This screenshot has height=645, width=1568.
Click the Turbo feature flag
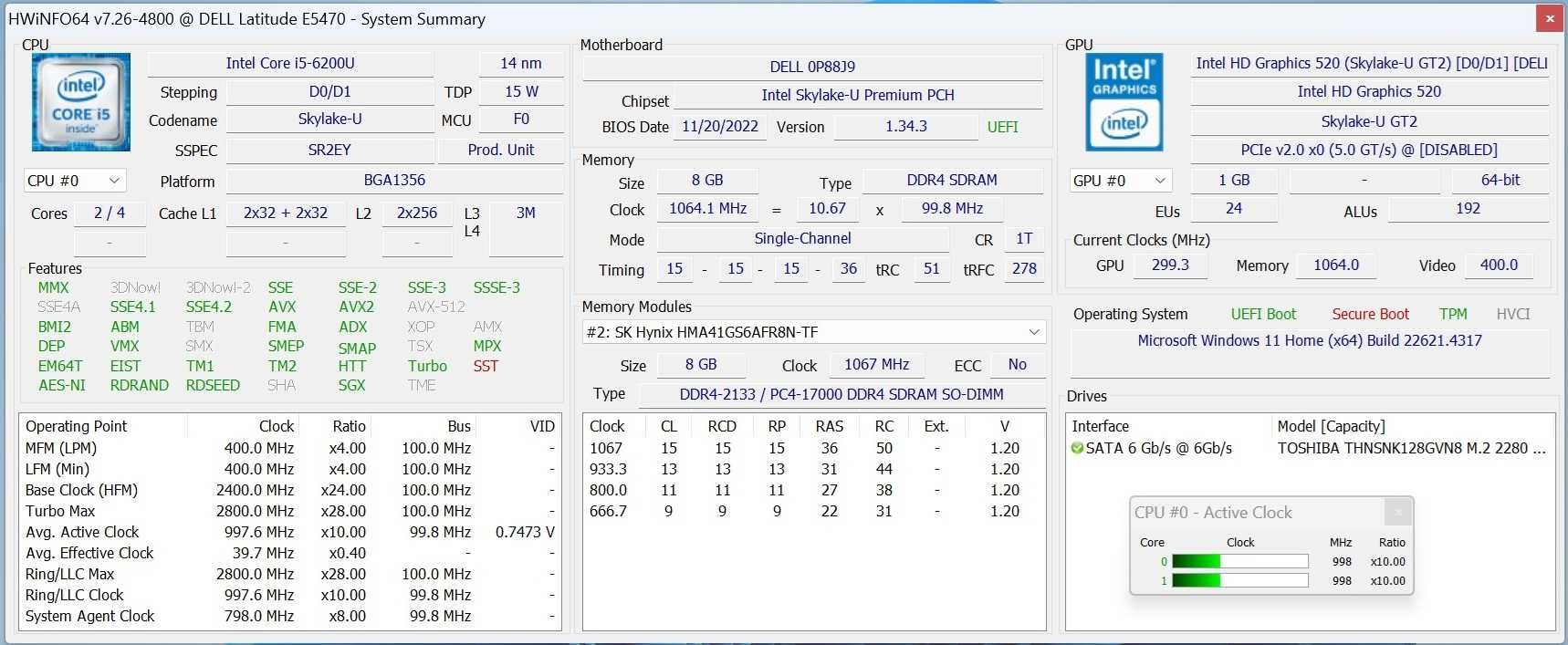pos(427,366)
